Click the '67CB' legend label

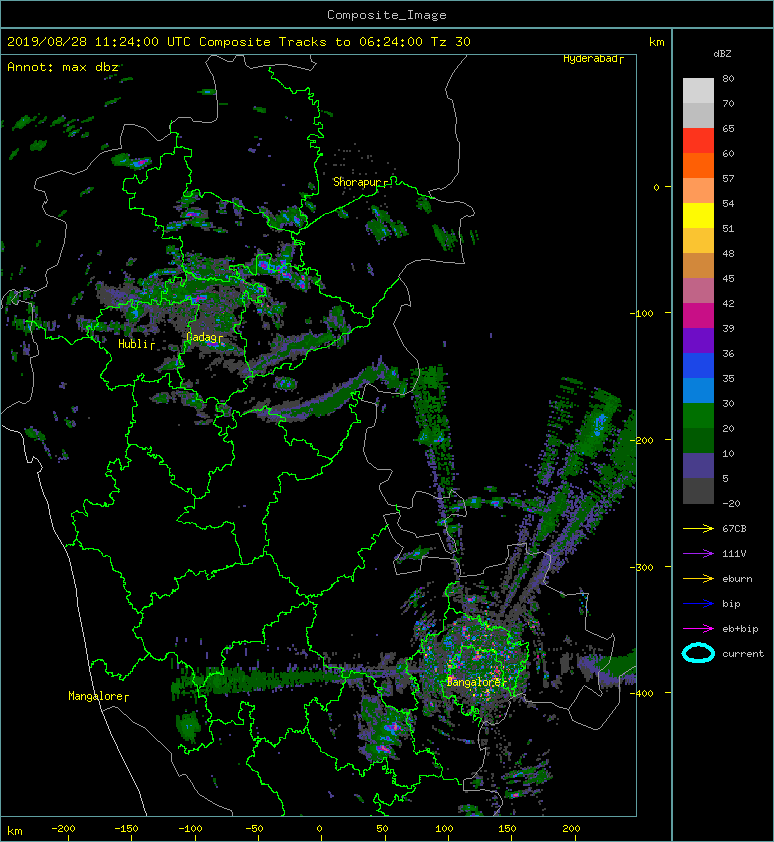734,528
